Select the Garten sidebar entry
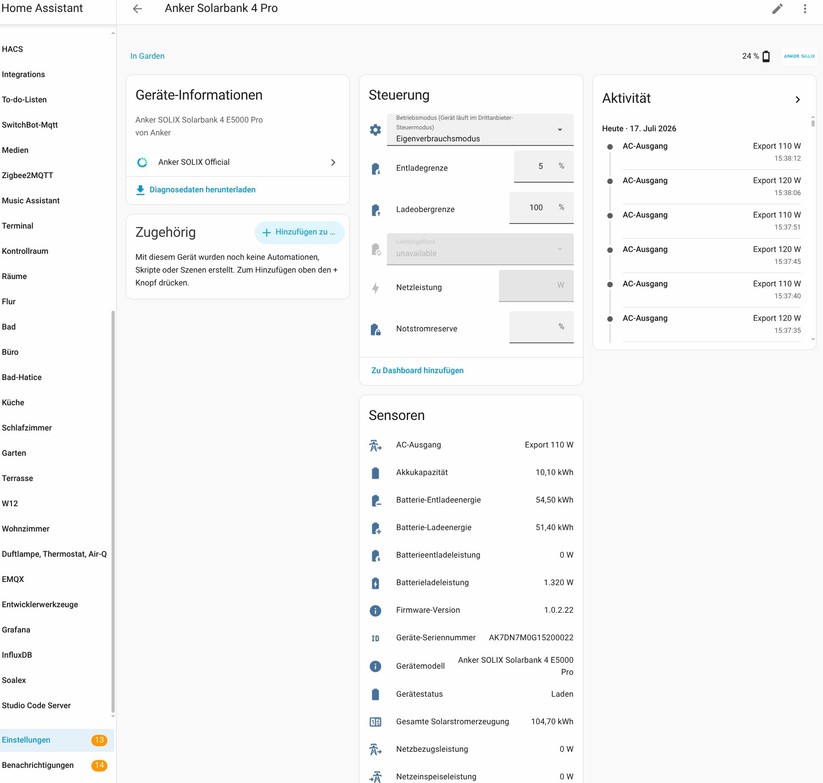 [56, 453]
